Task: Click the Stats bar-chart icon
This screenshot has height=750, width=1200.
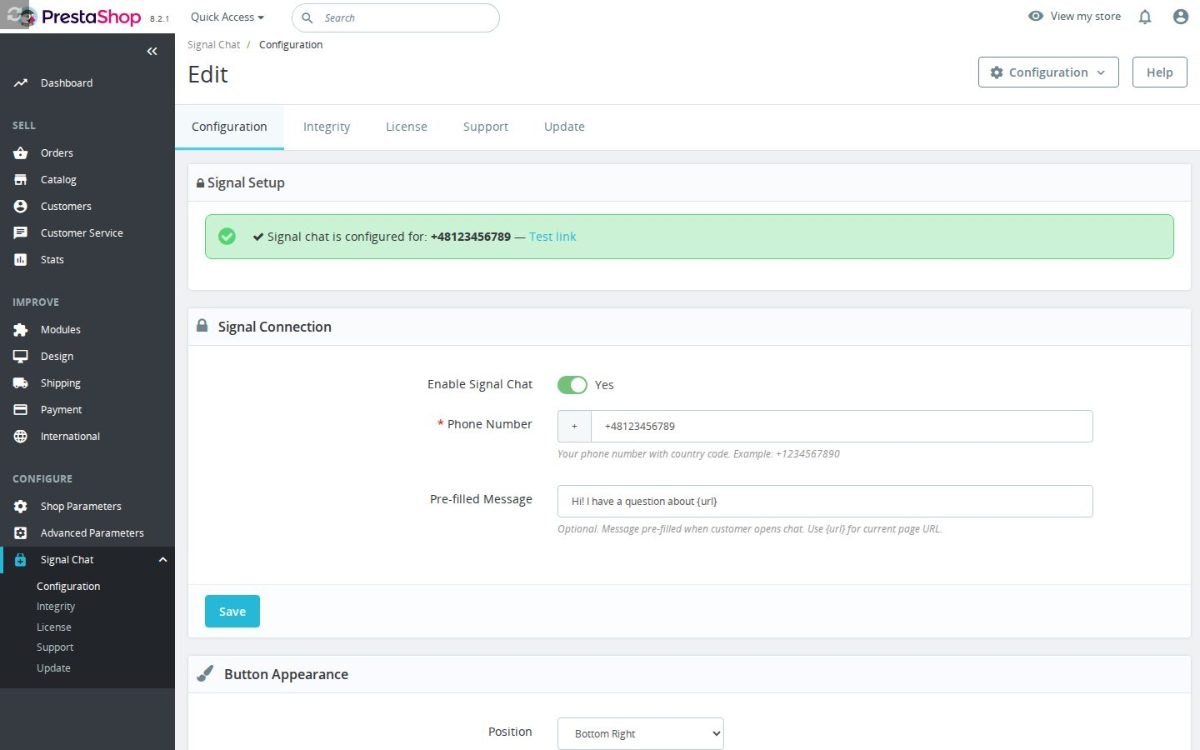Action: tap(20, 260)
